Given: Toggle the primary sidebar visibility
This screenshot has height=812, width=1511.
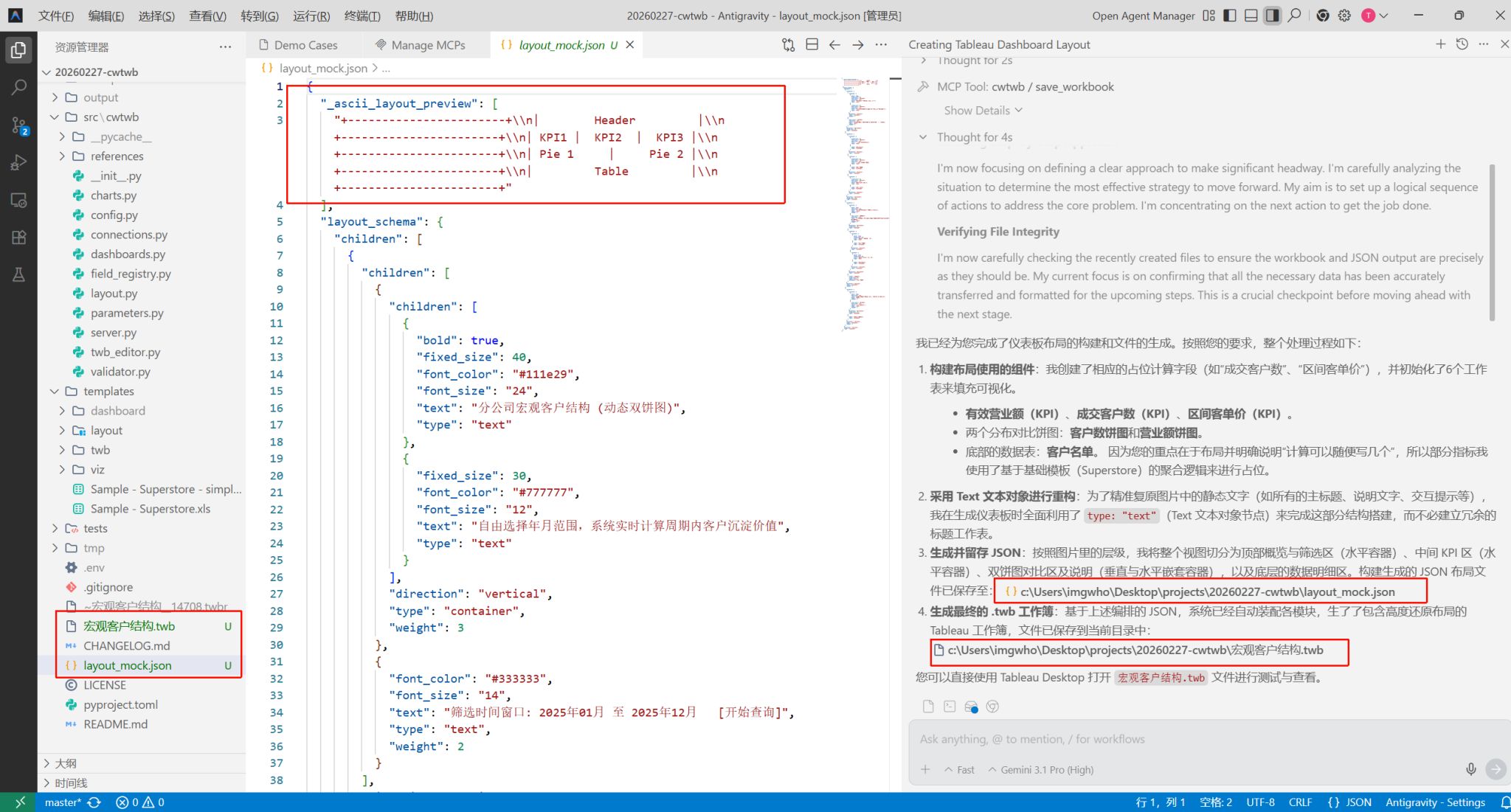Looking at the screenshot, I should coord(1230,15).
